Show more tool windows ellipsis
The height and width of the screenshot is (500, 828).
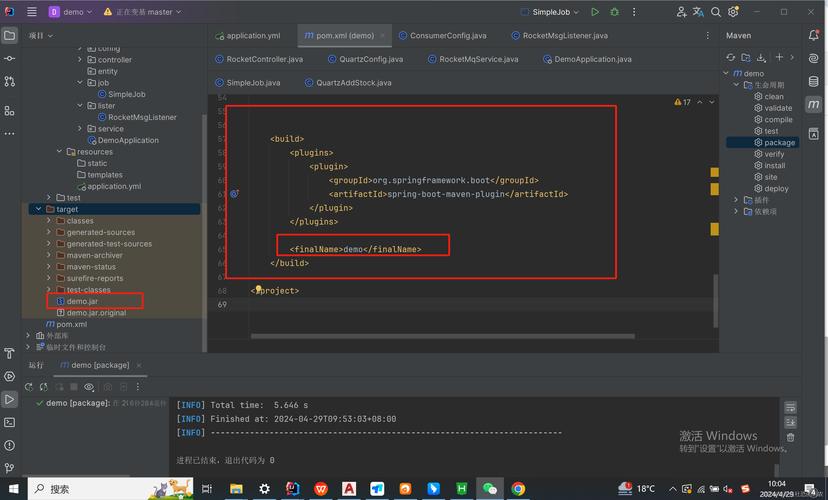[x=10, y=134]
